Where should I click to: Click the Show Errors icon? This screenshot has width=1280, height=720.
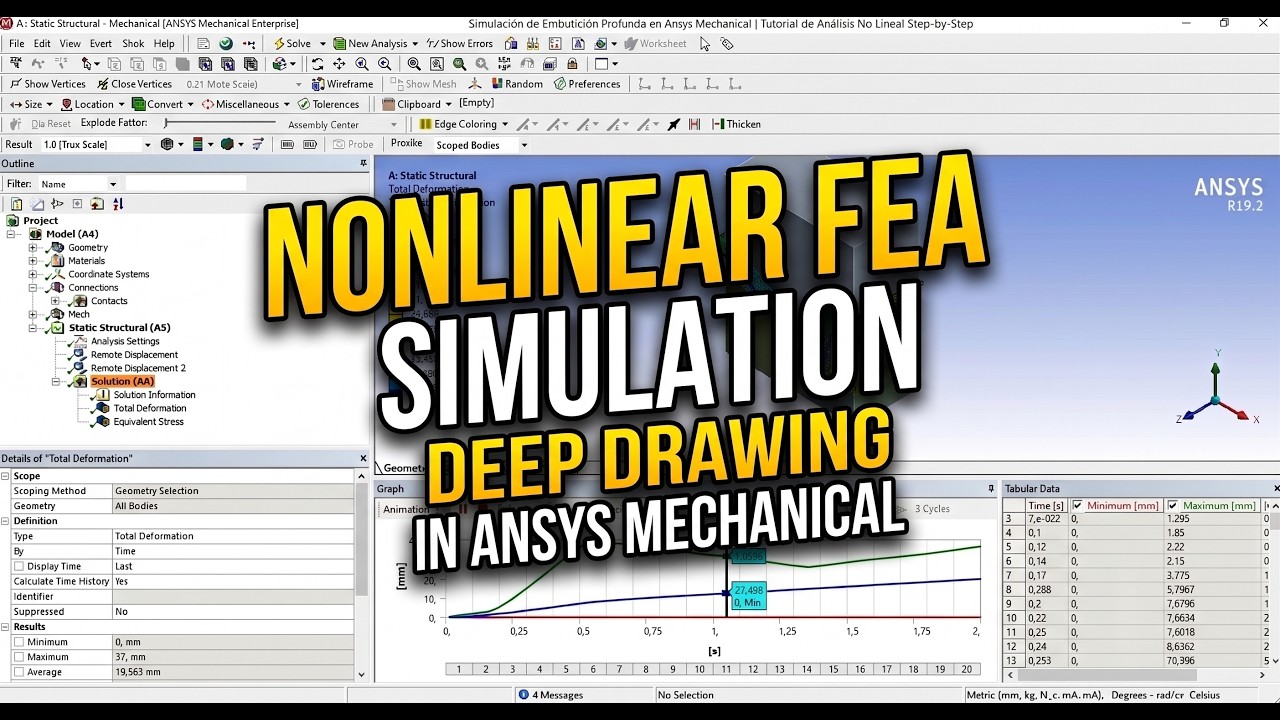coord(431,44)
